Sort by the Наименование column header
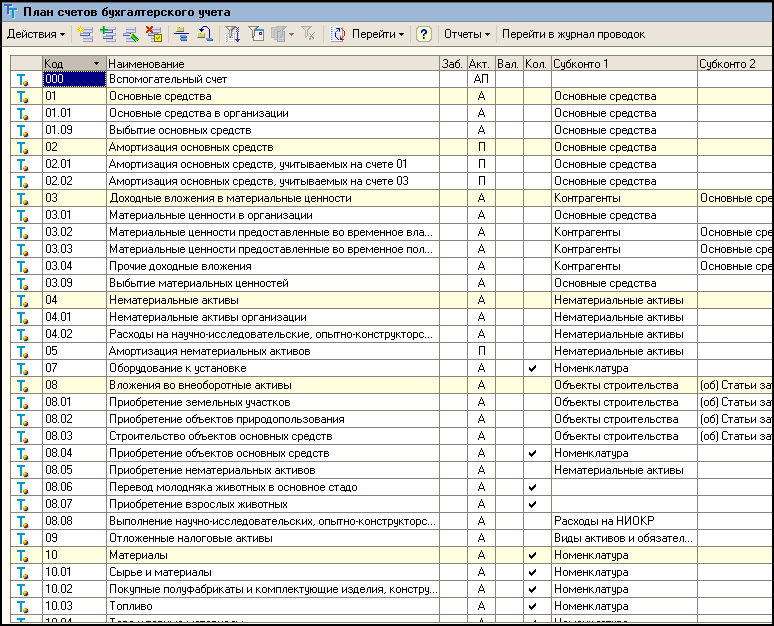The height and width of the screenshot is (626, 774). click(272, 64)
